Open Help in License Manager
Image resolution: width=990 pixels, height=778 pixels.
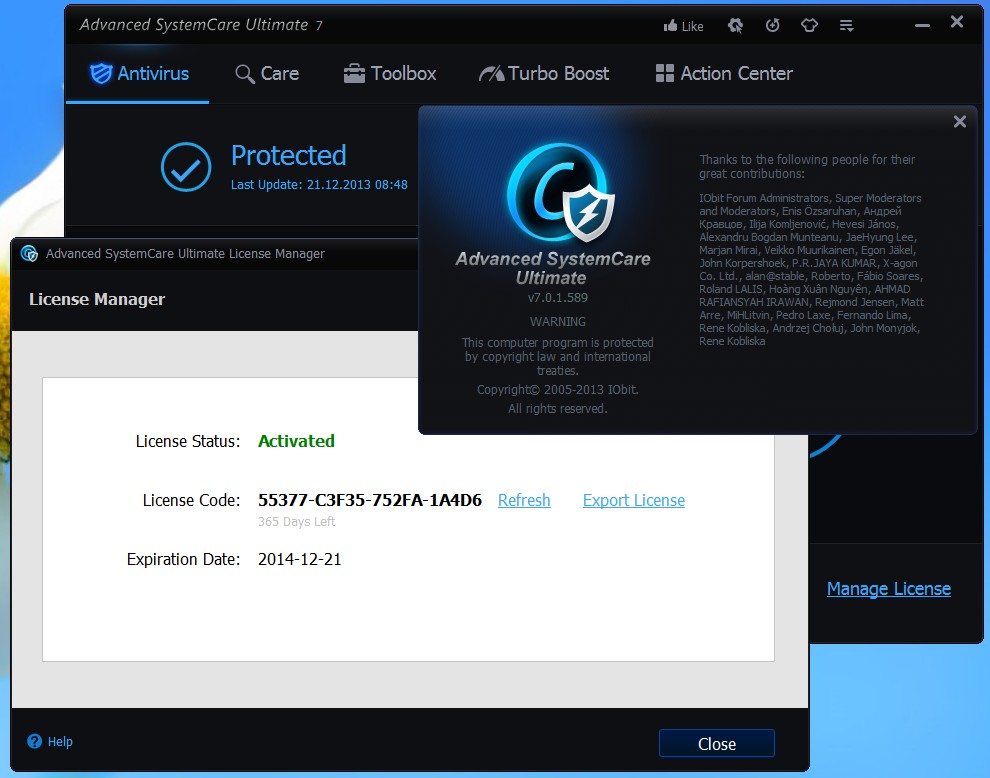tap(60, 741)
